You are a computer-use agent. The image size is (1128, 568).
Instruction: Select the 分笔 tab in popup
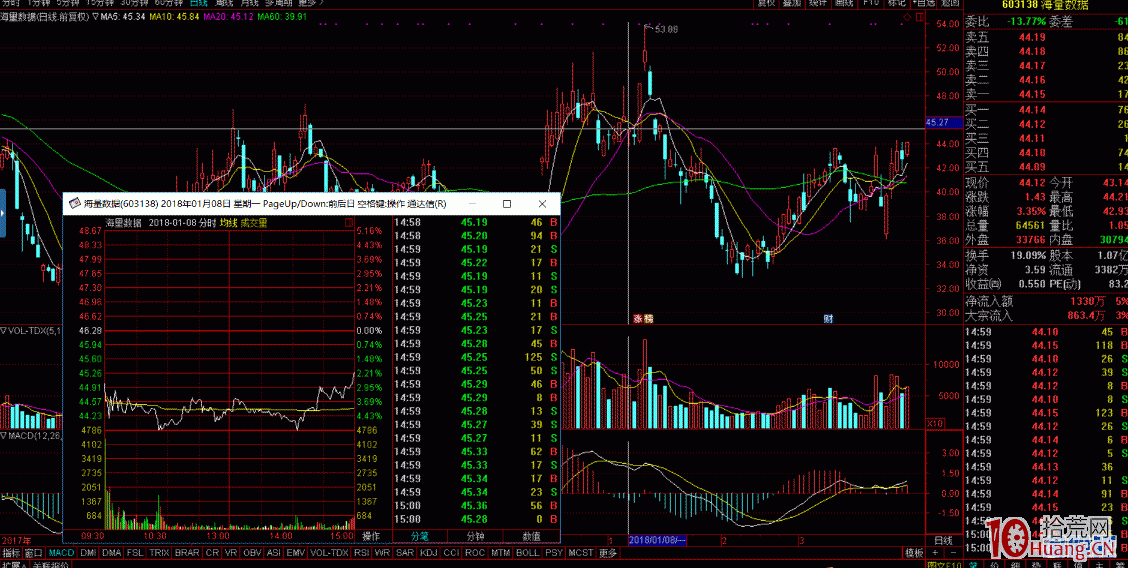(x=419, y=536)
